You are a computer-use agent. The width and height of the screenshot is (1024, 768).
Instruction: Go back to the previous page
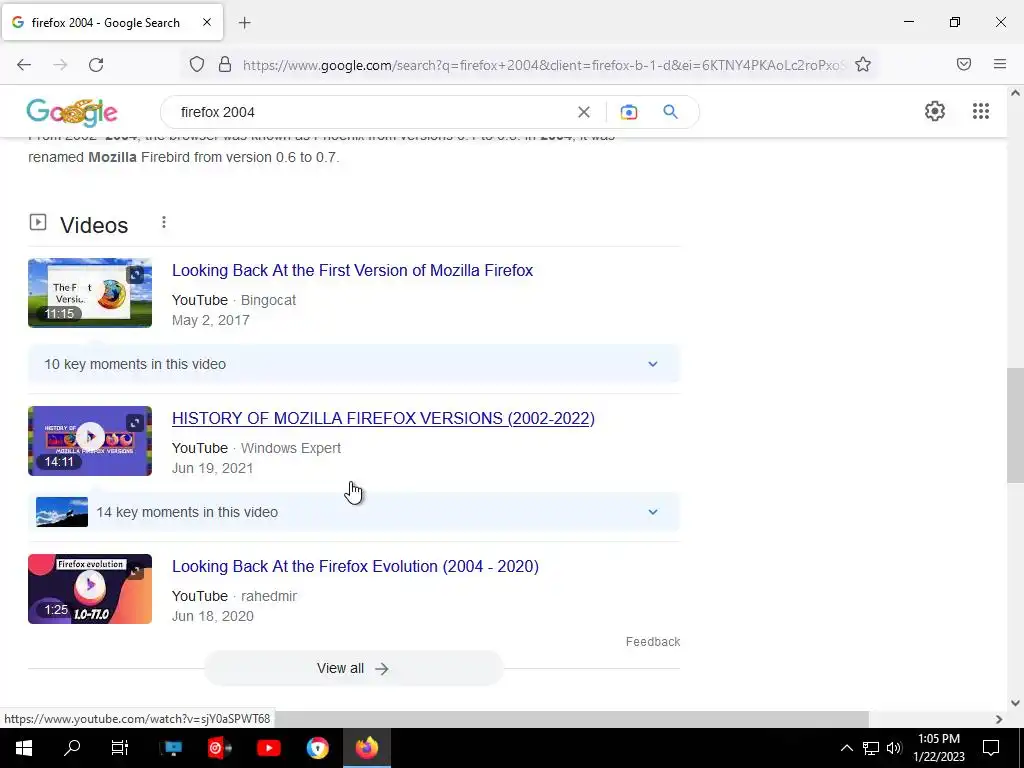[x=24, y=65]
